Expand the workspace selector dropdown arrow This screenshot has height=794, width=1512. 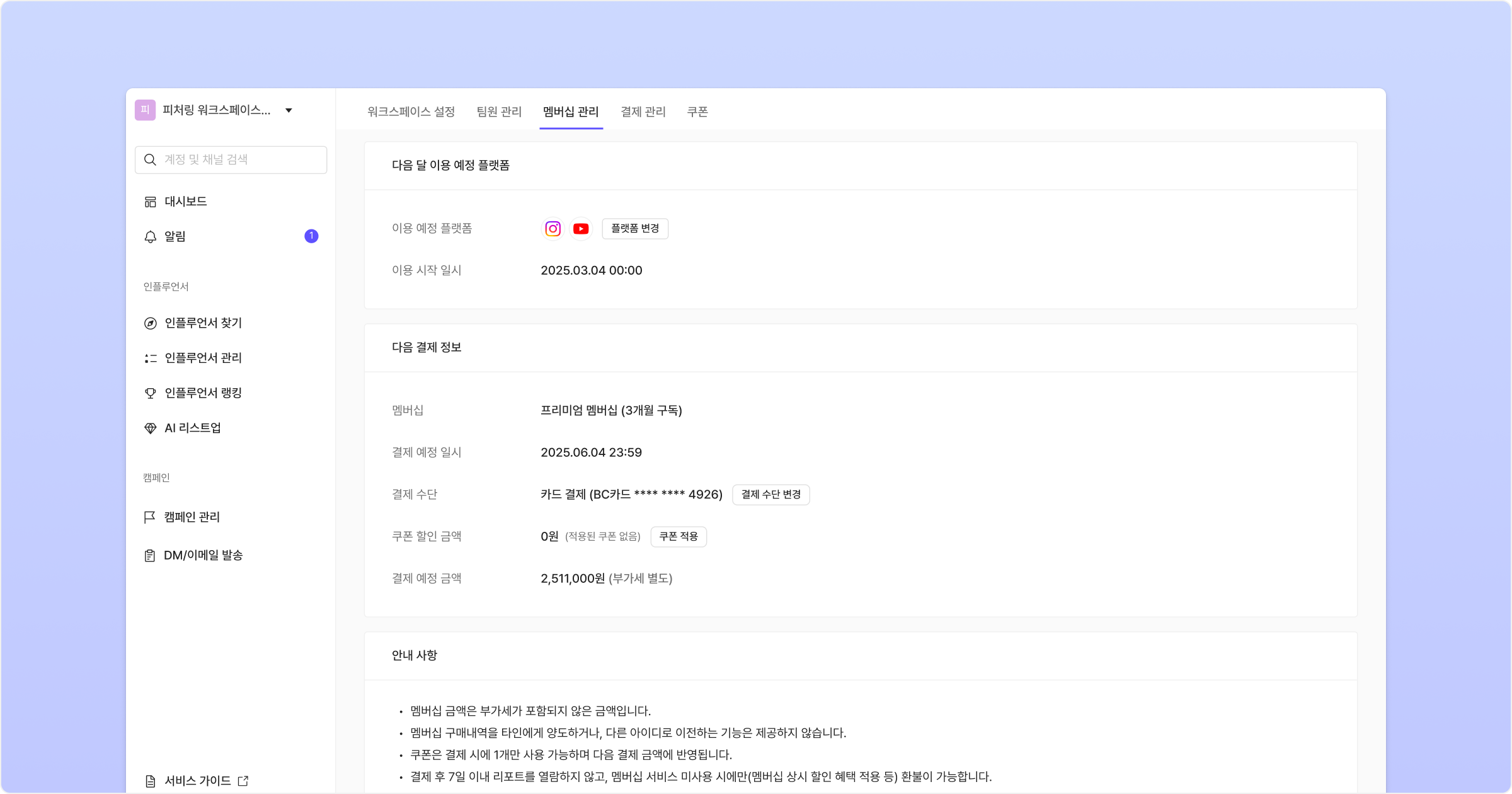point(289,110)
